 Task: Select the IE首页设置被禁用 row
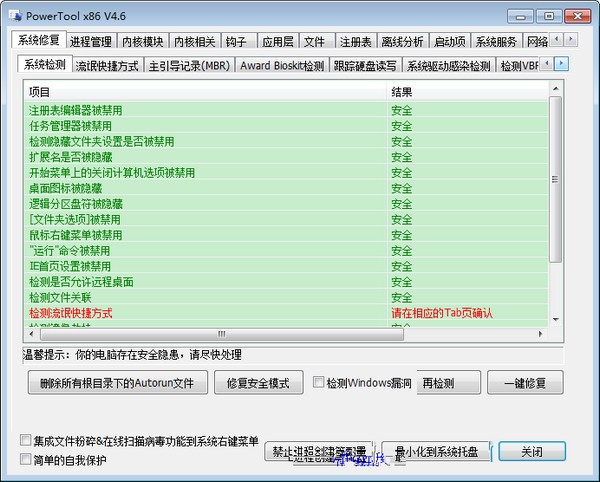pos(286,266)
